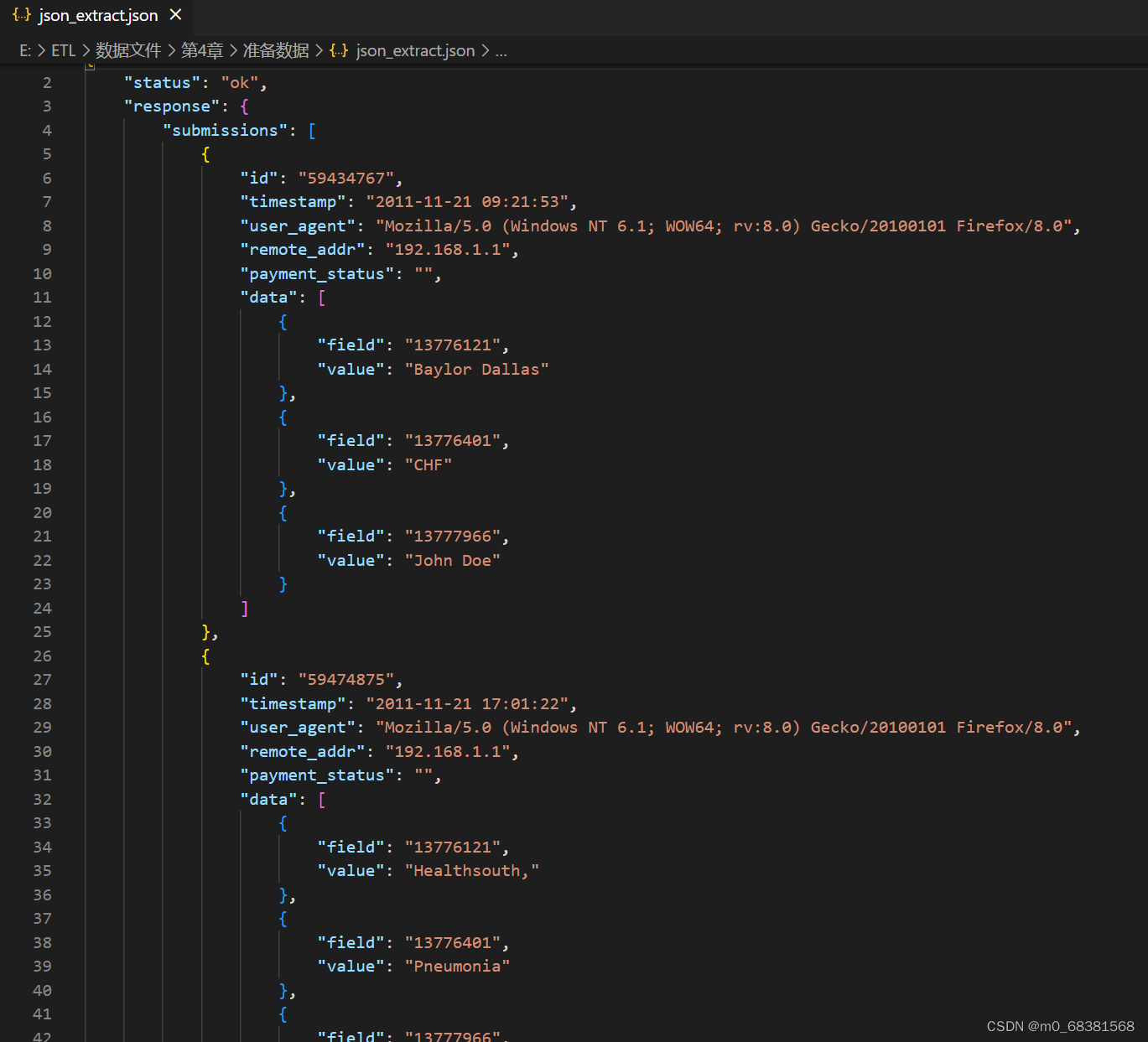
Task: Place cursor on the "ok" status value
Action: pyautogui.click(x=240, y=81)
